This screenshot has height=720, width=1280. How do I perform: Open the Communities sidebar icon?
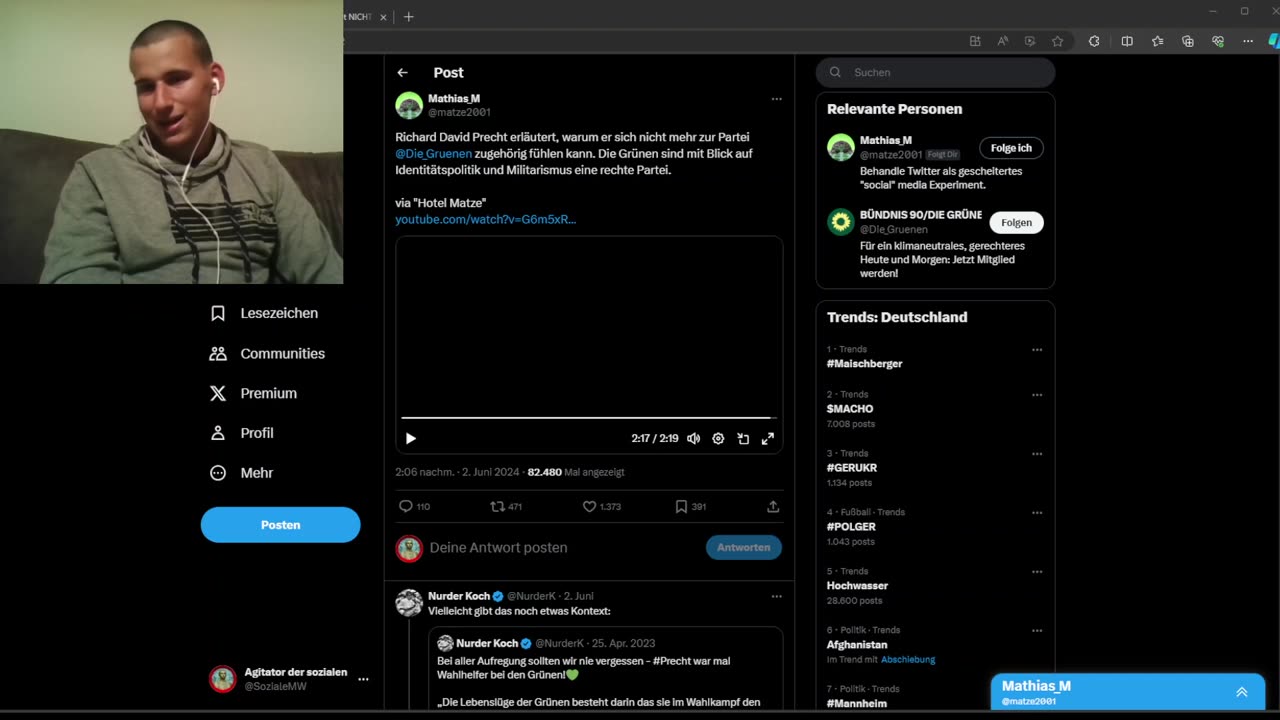tap(218, 353)
